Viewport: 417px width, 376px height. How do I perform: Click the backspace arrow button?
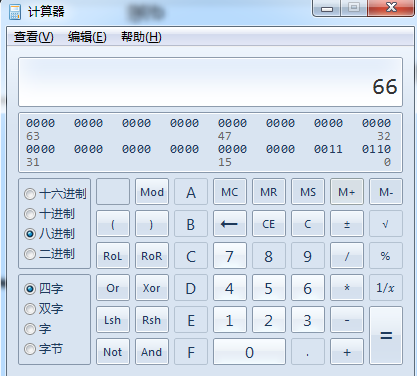pos(230,224)
